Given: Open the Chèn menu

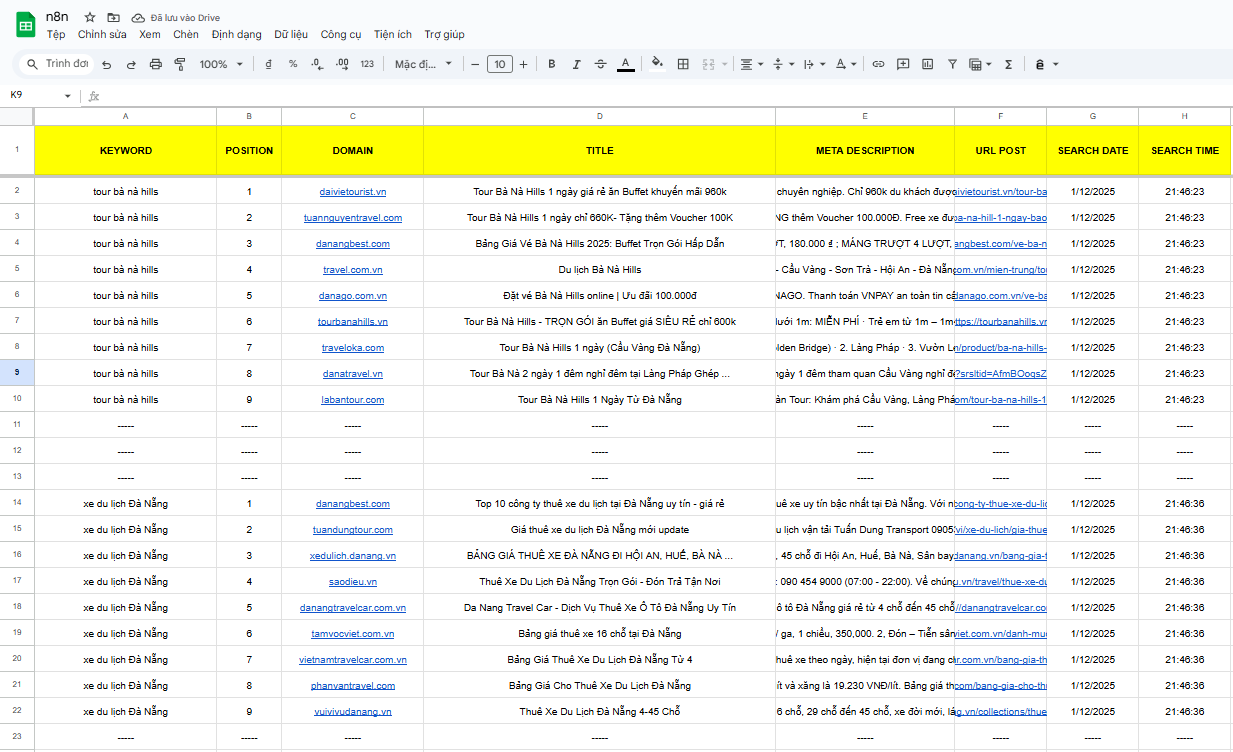Looking at the screenshot, I should tap(186, 34).
